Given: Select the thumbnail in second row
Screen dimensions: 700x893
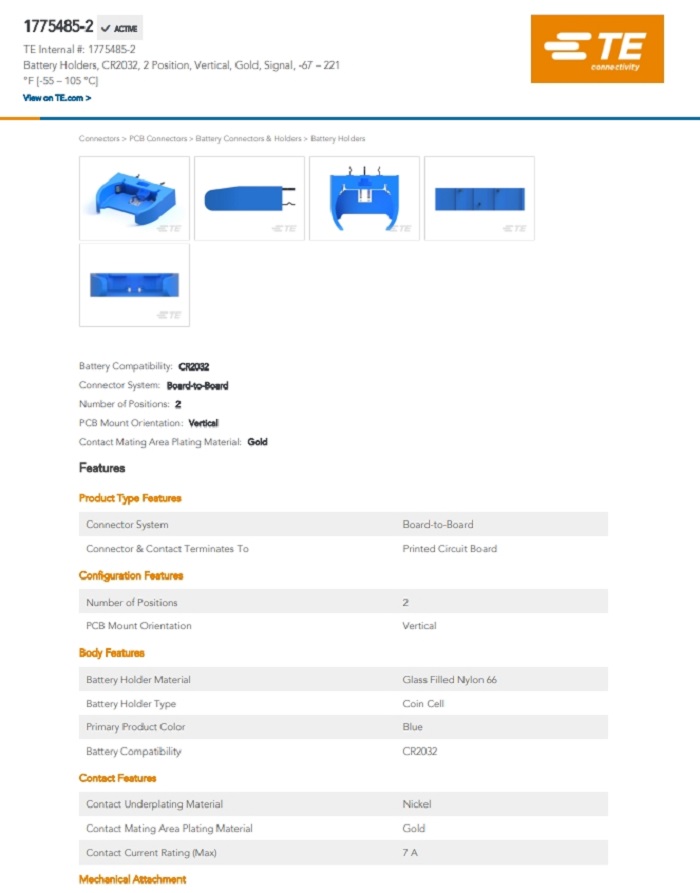Looking at the screenshot, I should [134, 285].
